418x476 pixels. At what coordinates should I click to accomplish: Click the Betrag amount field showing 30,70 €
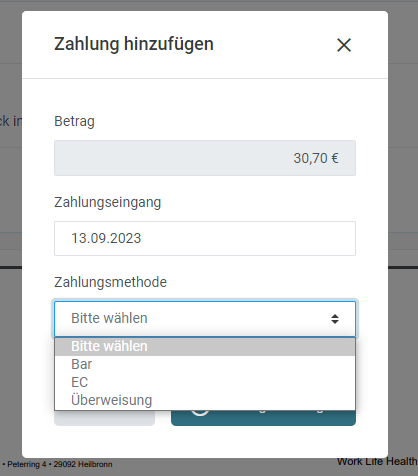tap(205, 158)
